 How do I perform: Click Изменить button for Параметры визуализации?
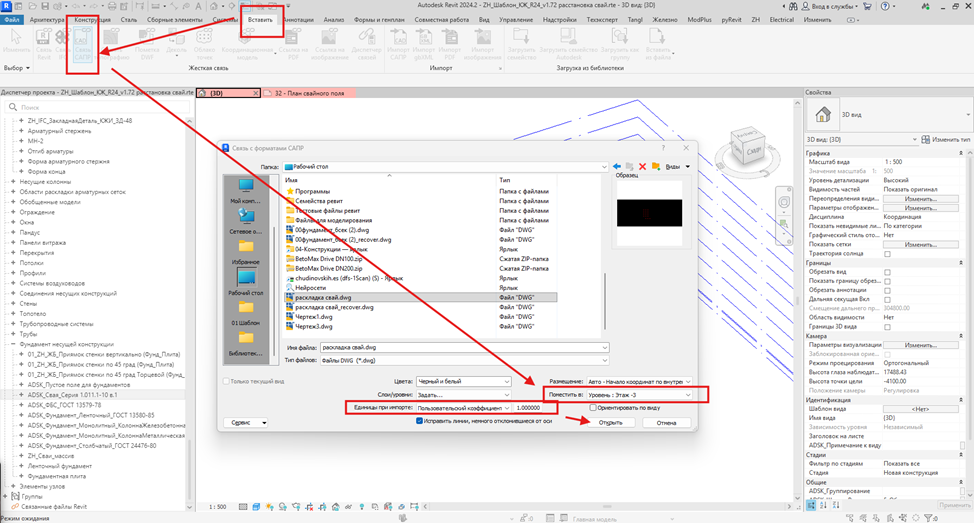921,345
